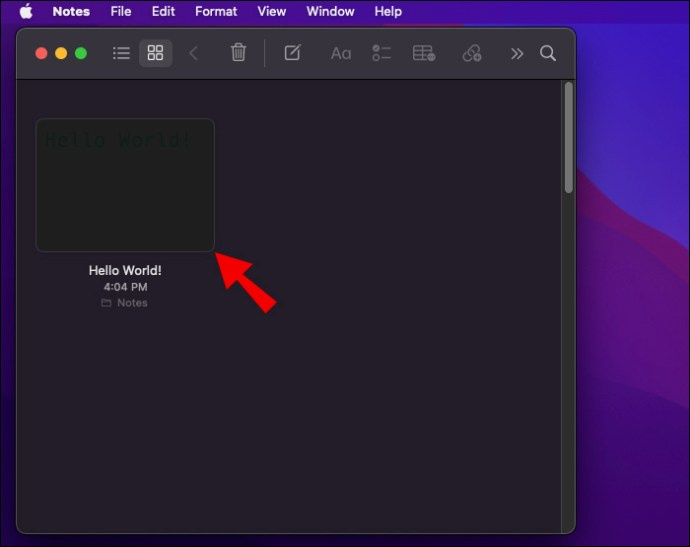Select the Hello World! note thumbnail
The image size is (690, 547).
point(125,185)
